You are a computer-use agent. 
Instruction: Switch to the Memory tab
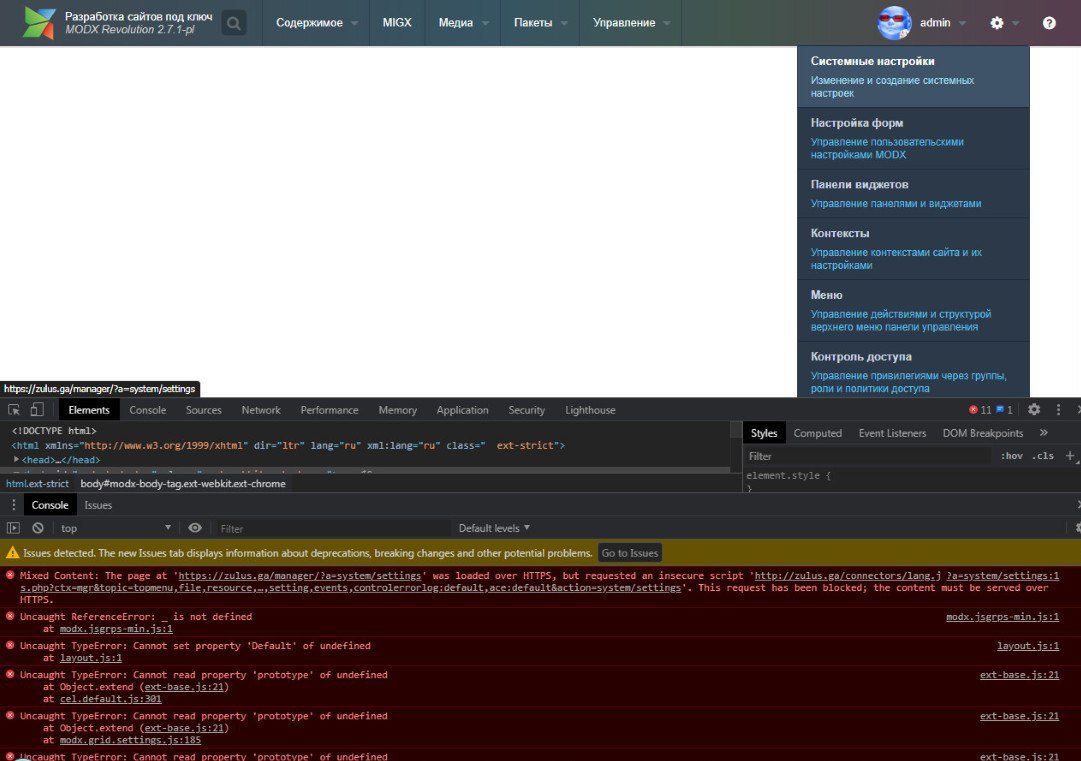tap(398, 409)
